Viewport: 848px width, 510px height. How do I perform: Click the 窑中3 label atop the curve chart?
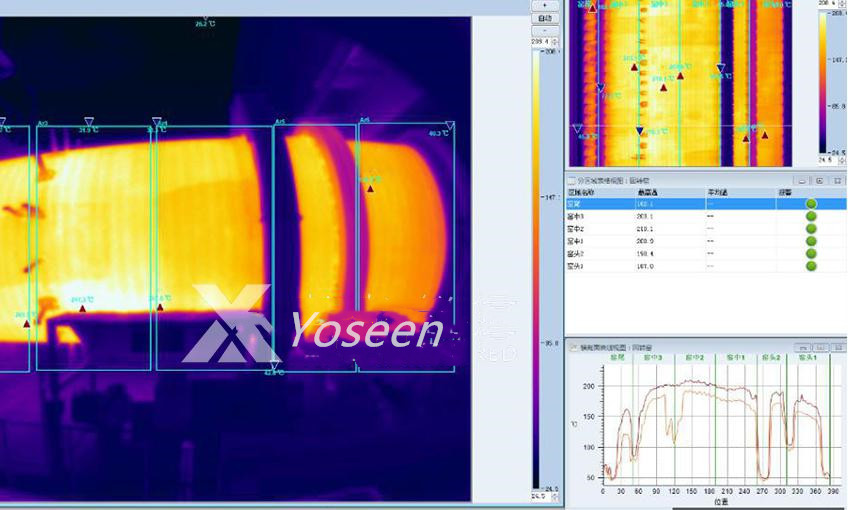tap(653, 357)
